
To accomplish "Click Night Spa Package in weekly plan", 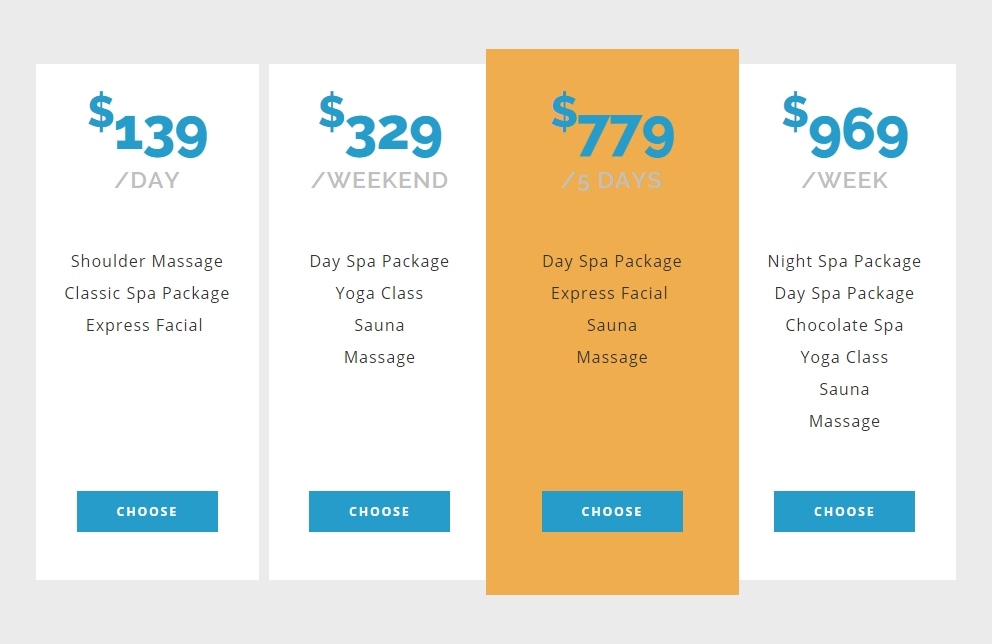I will pos(845,261).
